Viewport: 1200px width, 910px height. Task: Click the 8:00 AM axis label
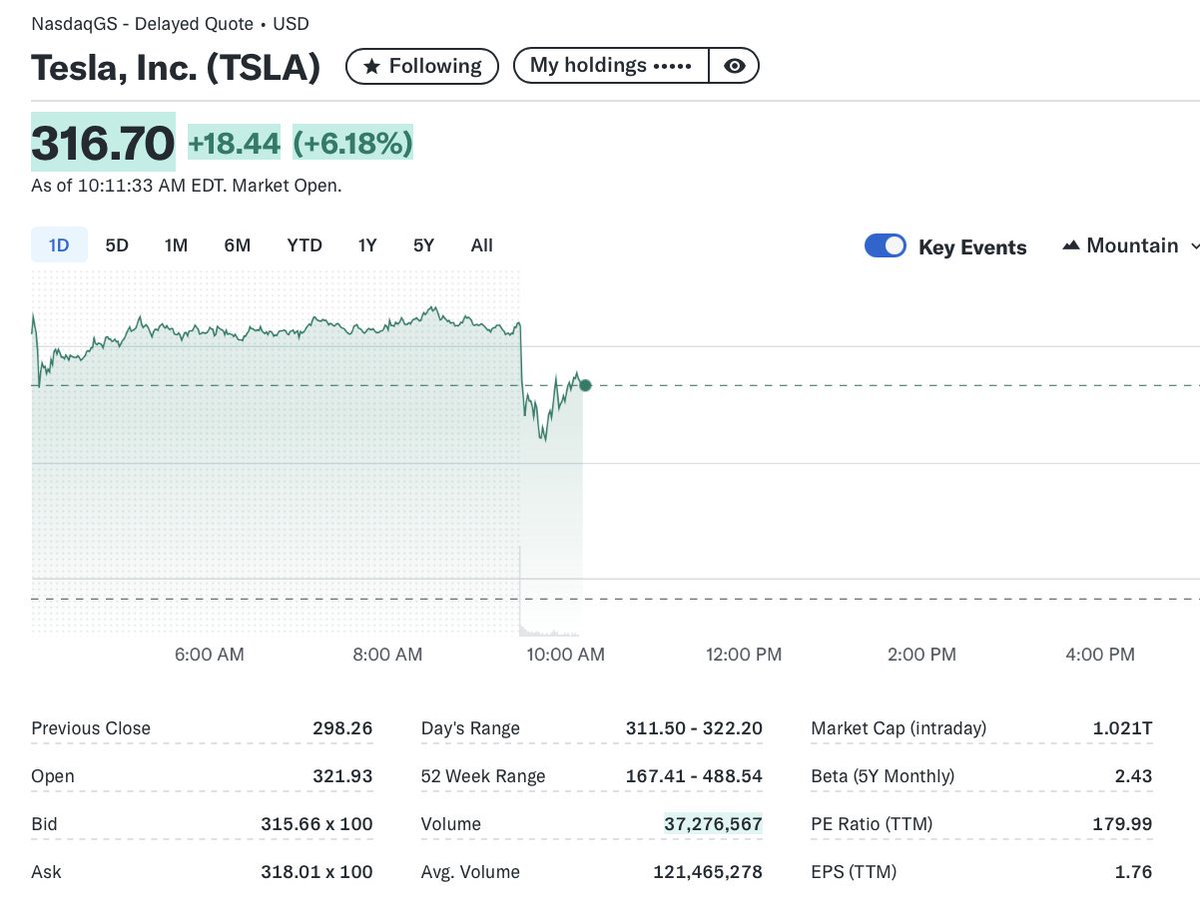[387, 655]
